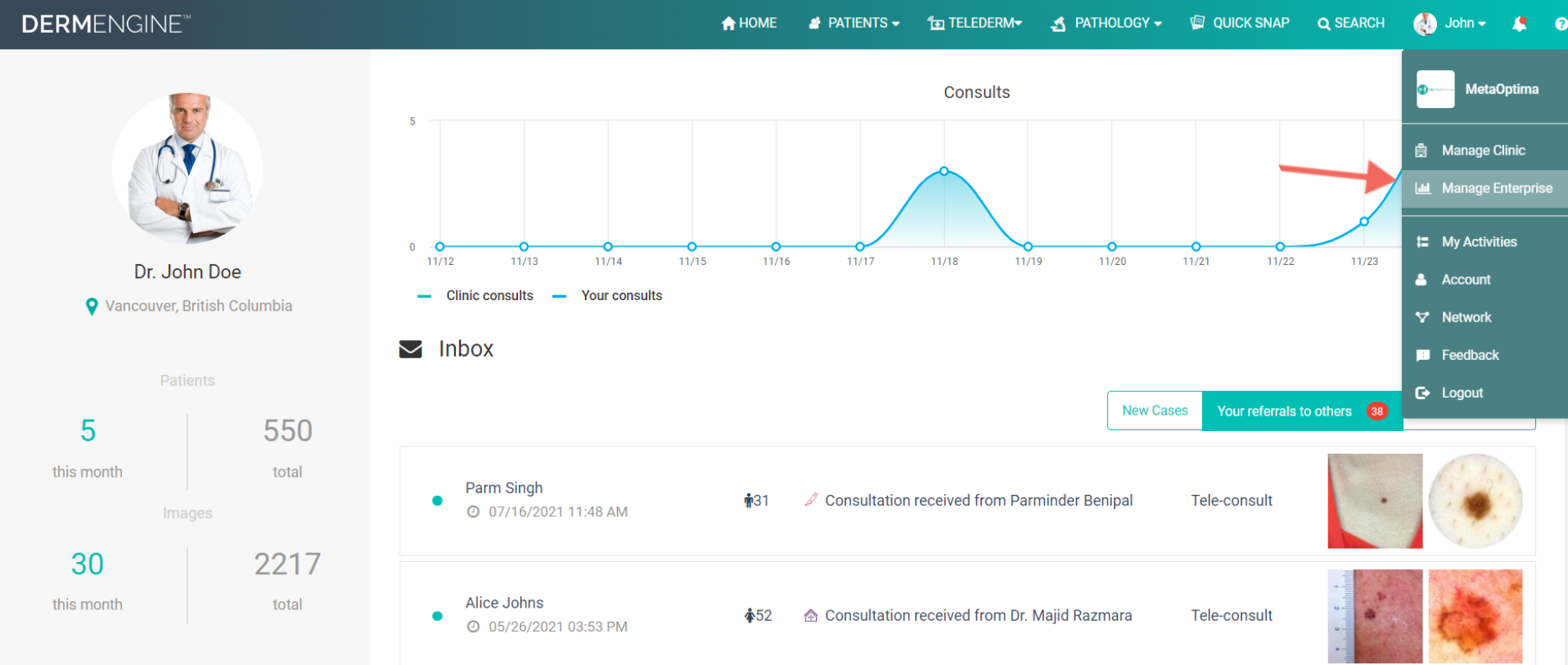Screen dimensions: 1568x665
Task: Click the Account person icon
Action: pyautogui.click(x=1422, y=280)
